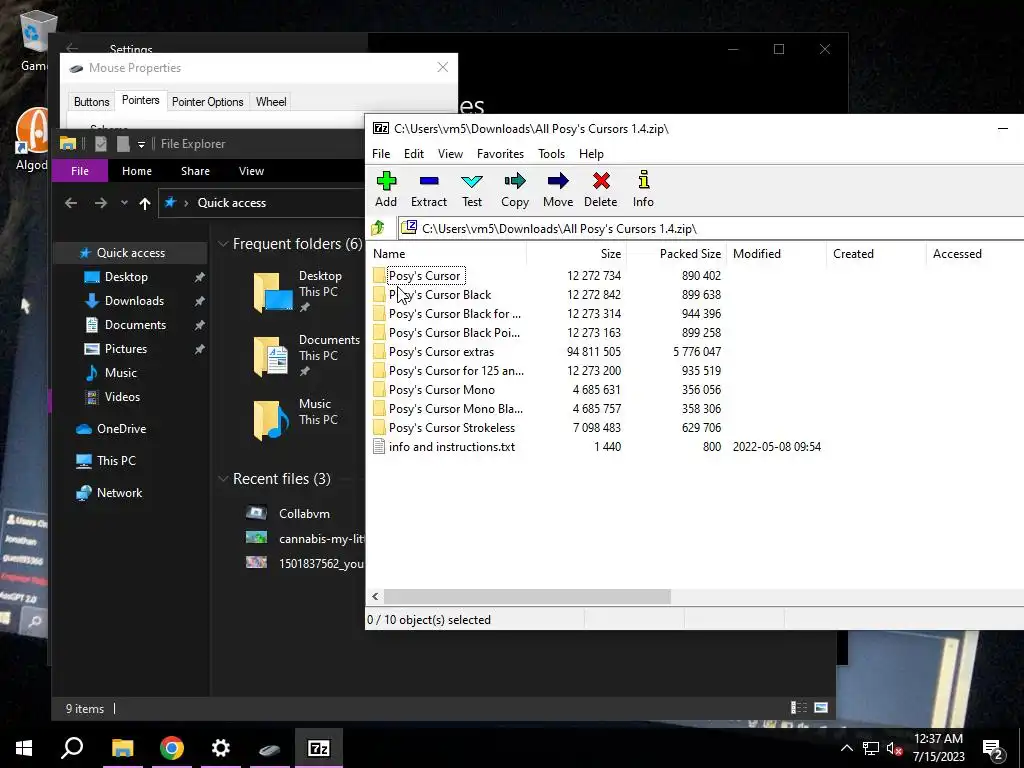Click the 7-Zip archive path address field
This screenshot has width=1024, height=768.
(x=712, y=229)
